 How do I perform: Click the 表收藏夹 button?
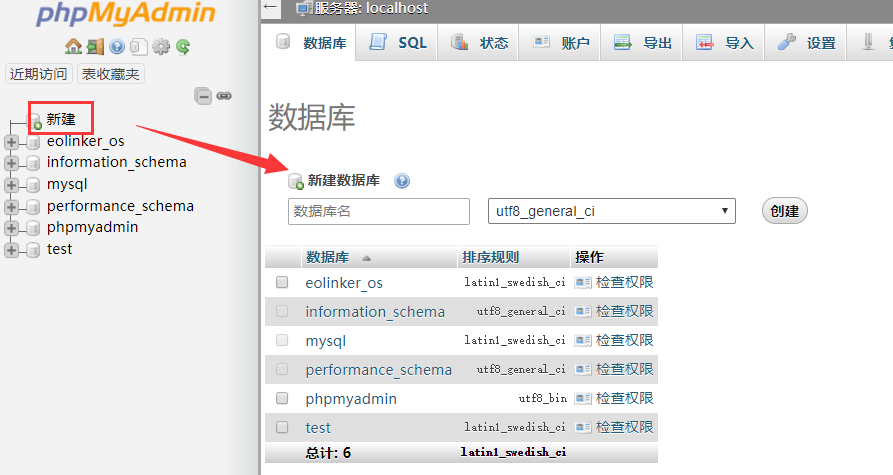[110, 74]
